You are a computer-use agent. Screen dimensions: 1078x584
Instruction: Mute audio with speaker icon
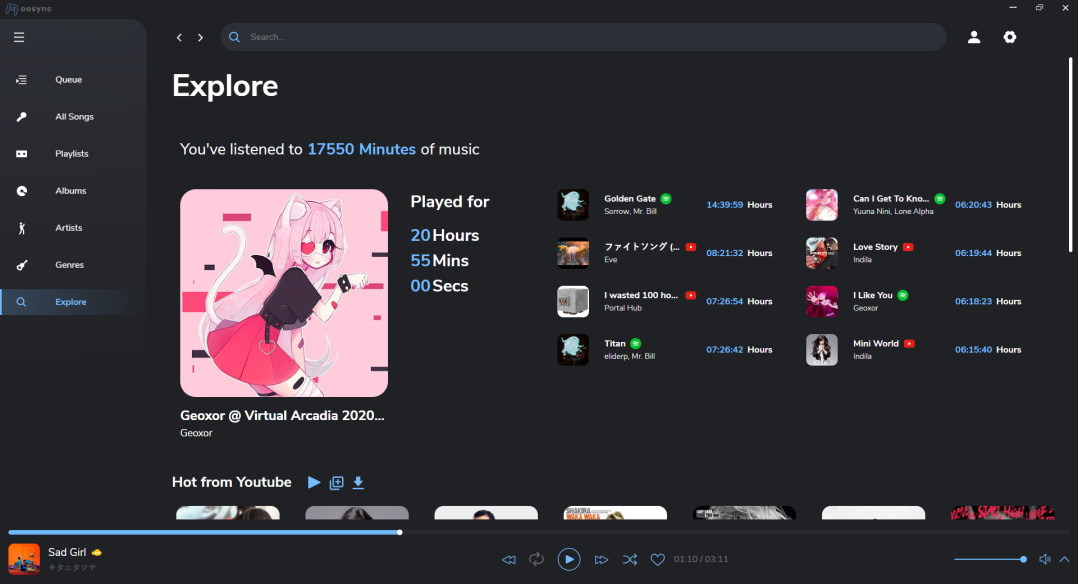[1045, 559]
